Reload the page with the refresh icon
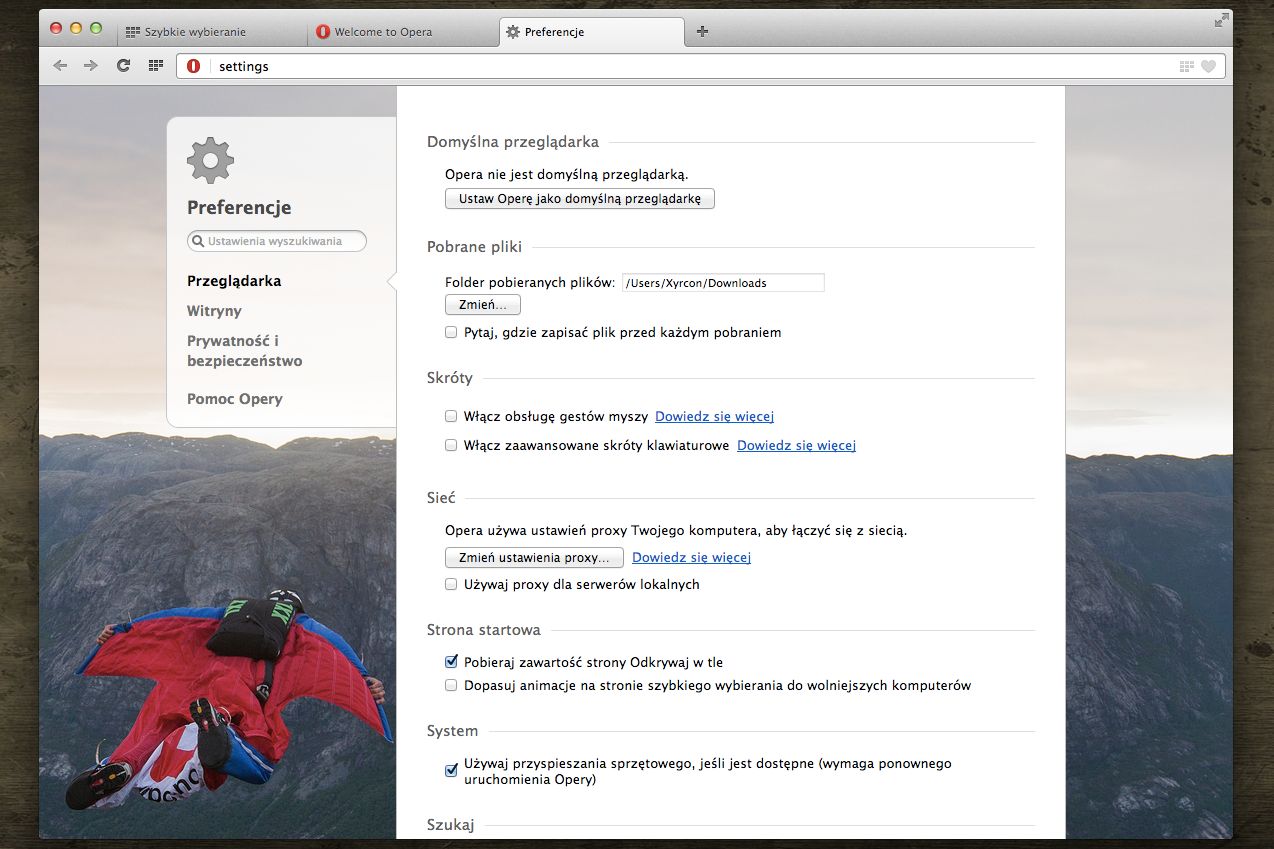The image size is (1274, 849). [x=123, y=66]
